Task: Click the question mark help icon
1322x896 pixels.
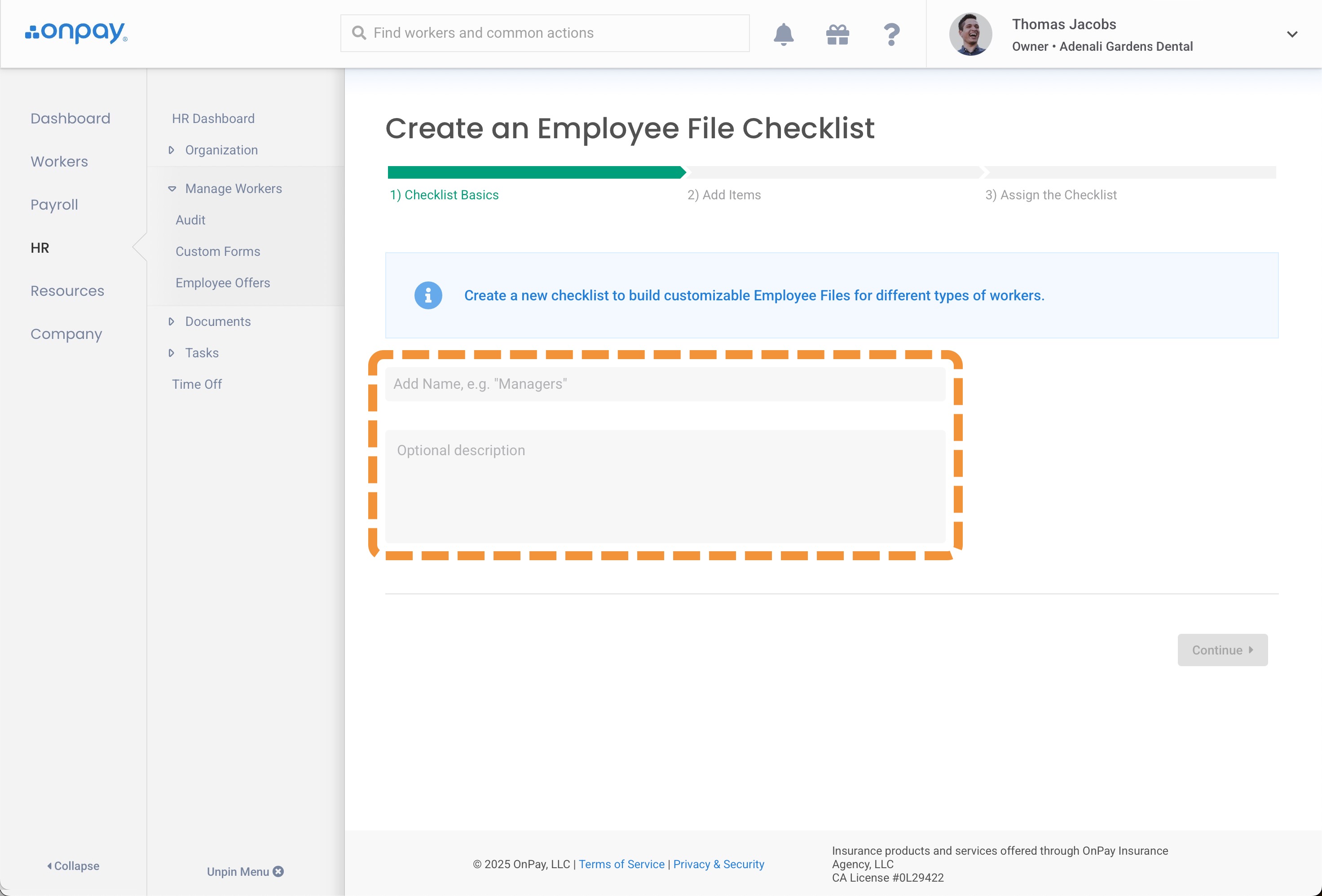Action: pos(891,34)
